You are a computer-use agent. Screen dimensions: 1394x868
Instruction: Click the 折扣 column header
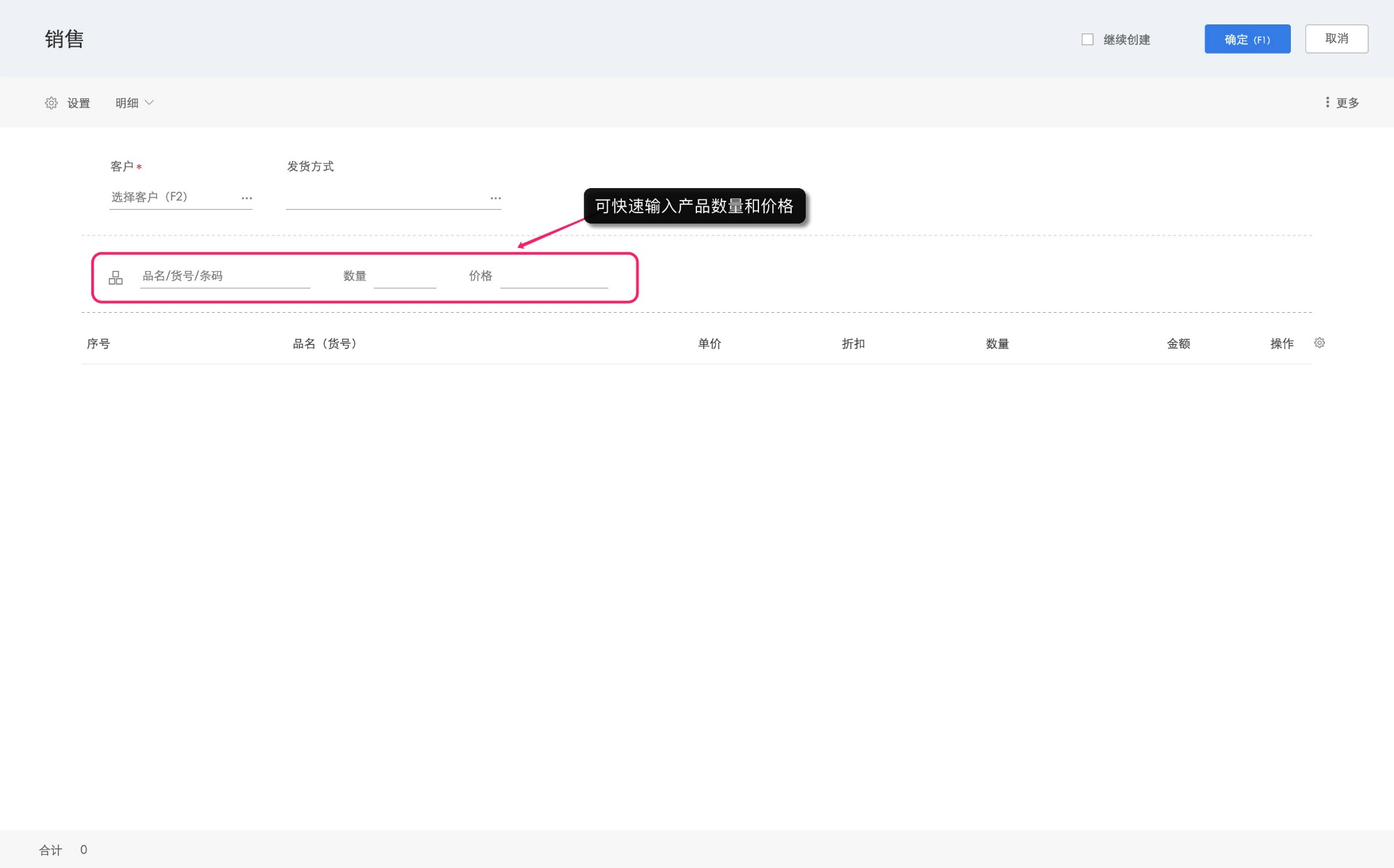pyautogui.click(x=853, y=343)
